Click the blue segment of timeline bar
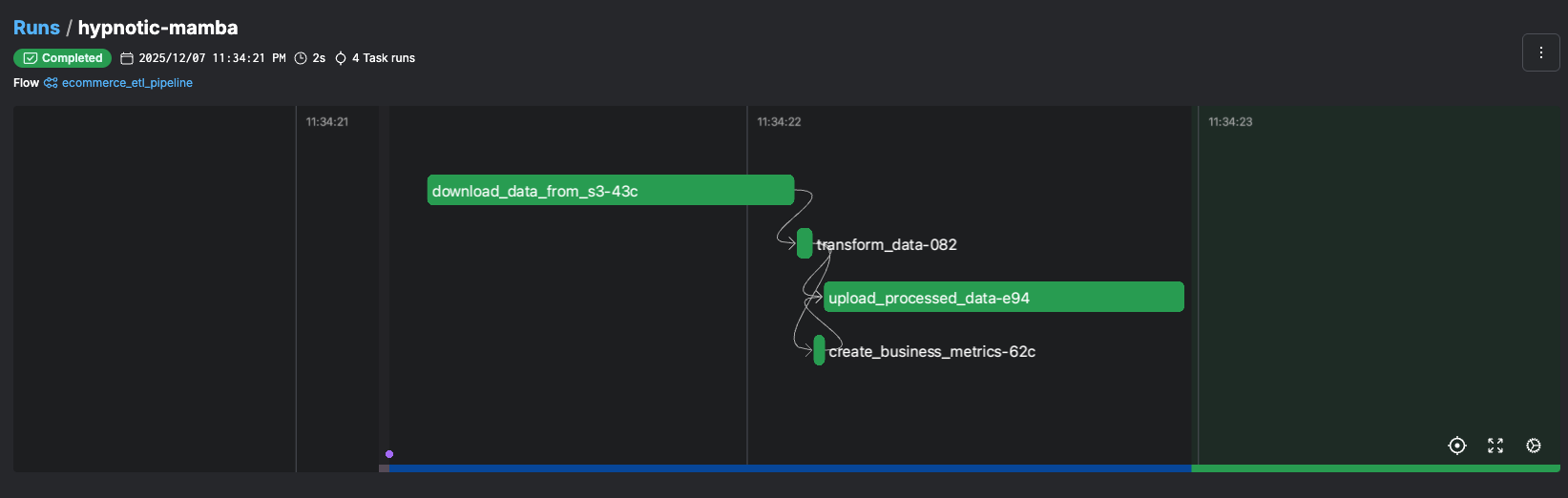This screenshot has height=498, width=1568. pos(789,468)
